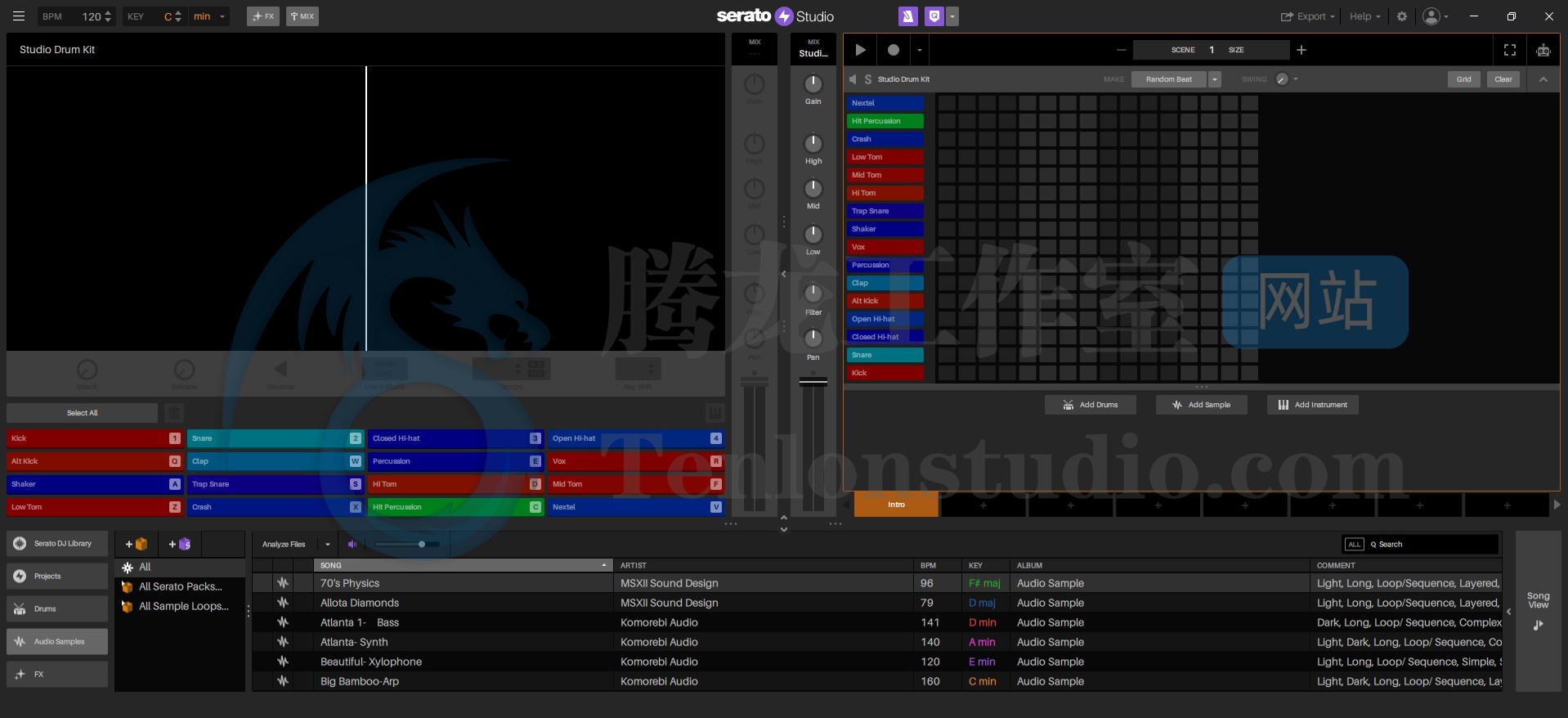
Task: Switch to Song View
Action: click(1538, 610)
